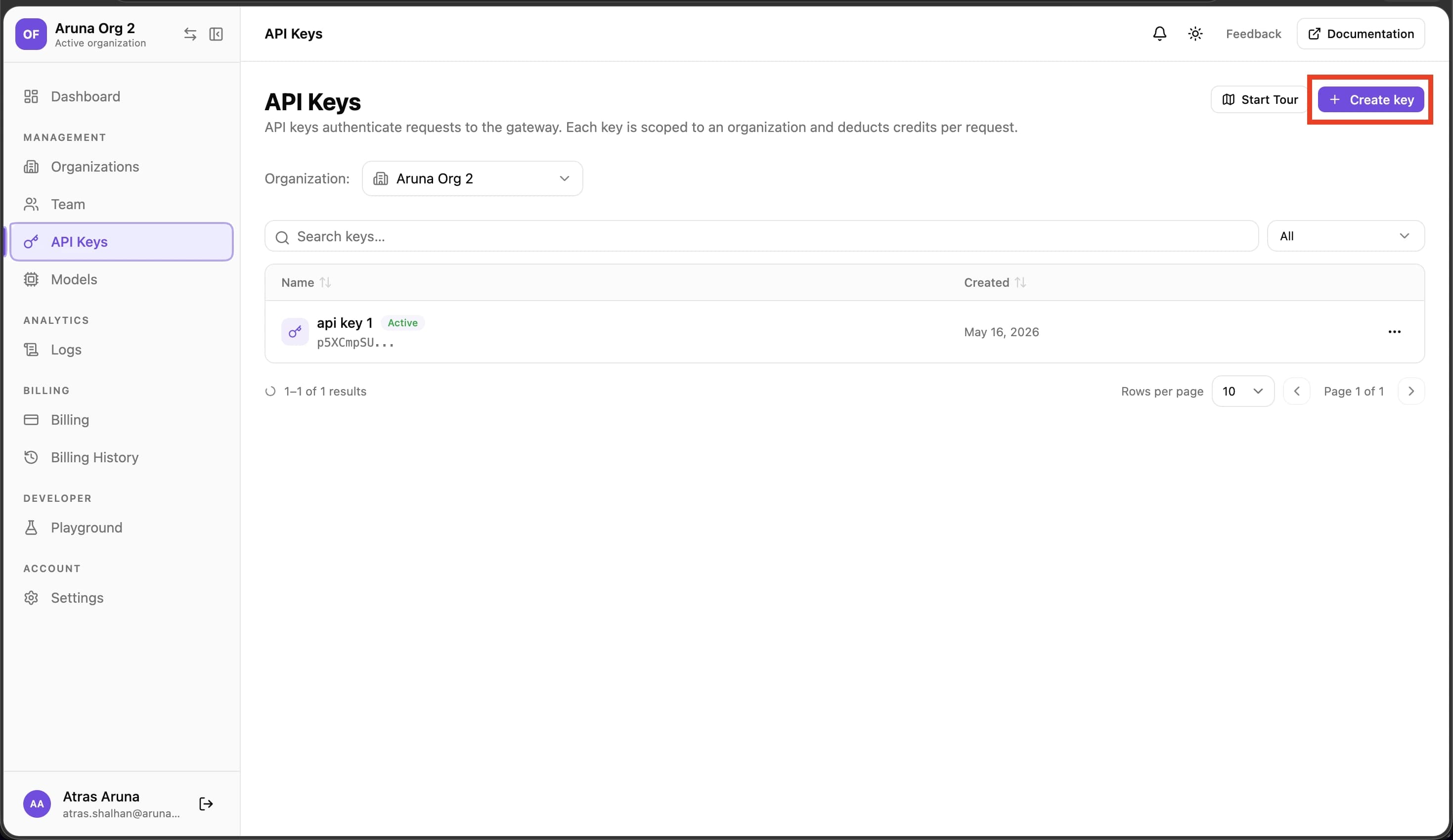Focus the Search keys field
Screen dimensions: 1453x840
click(x=761, y=236)
